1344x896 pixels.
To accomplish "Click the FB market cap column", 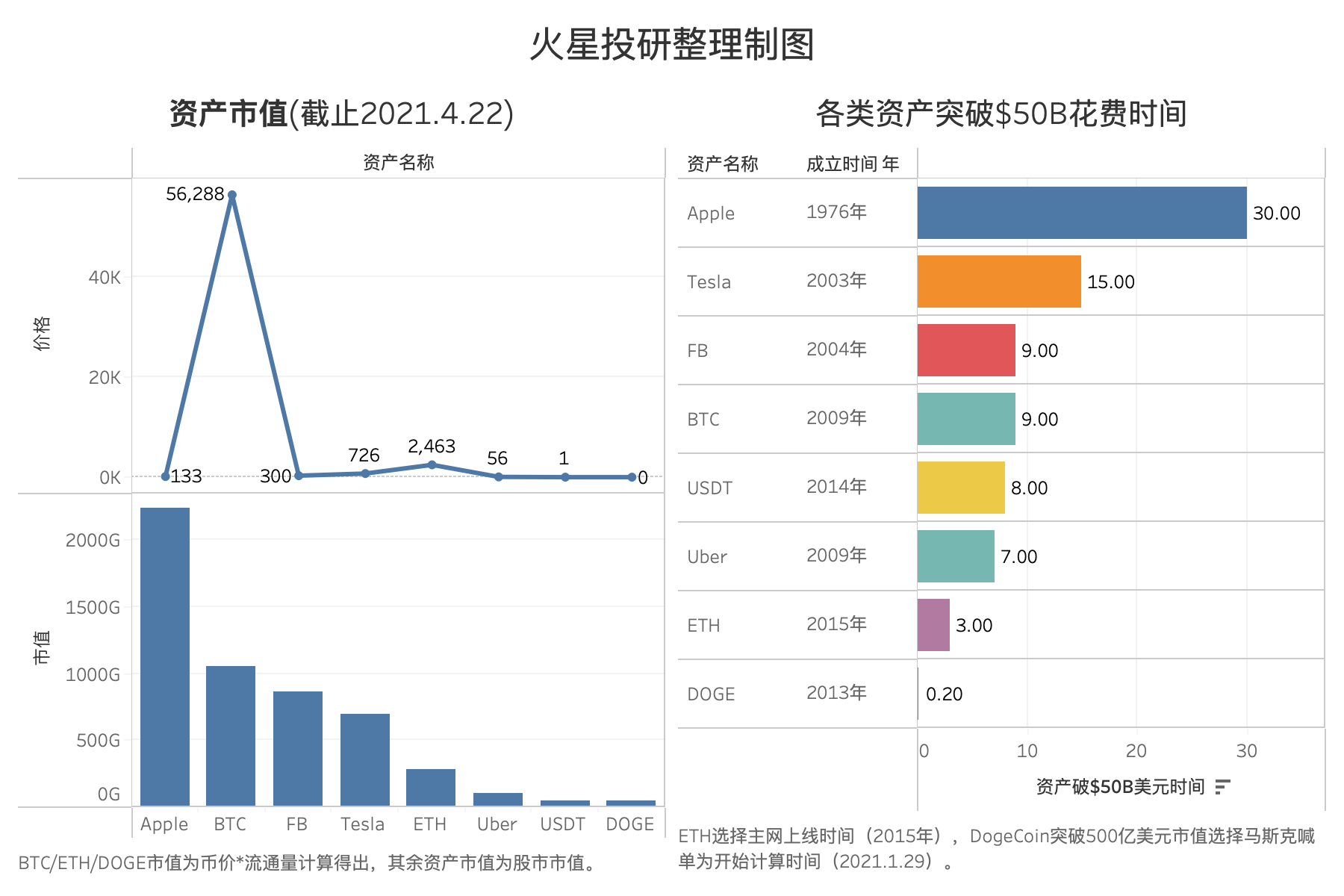I will pos(298,749).
